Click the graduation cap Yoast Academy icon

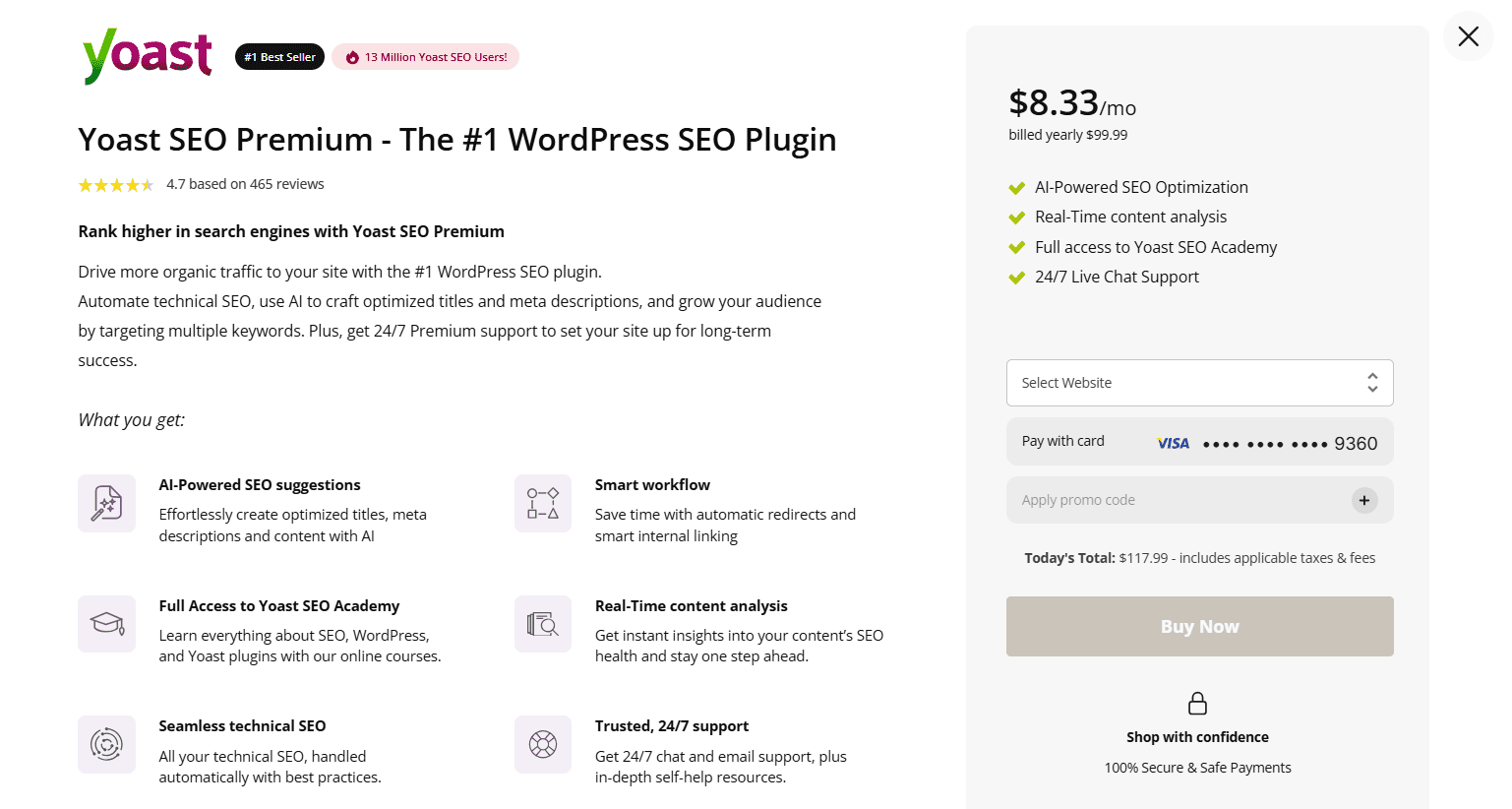106,623
